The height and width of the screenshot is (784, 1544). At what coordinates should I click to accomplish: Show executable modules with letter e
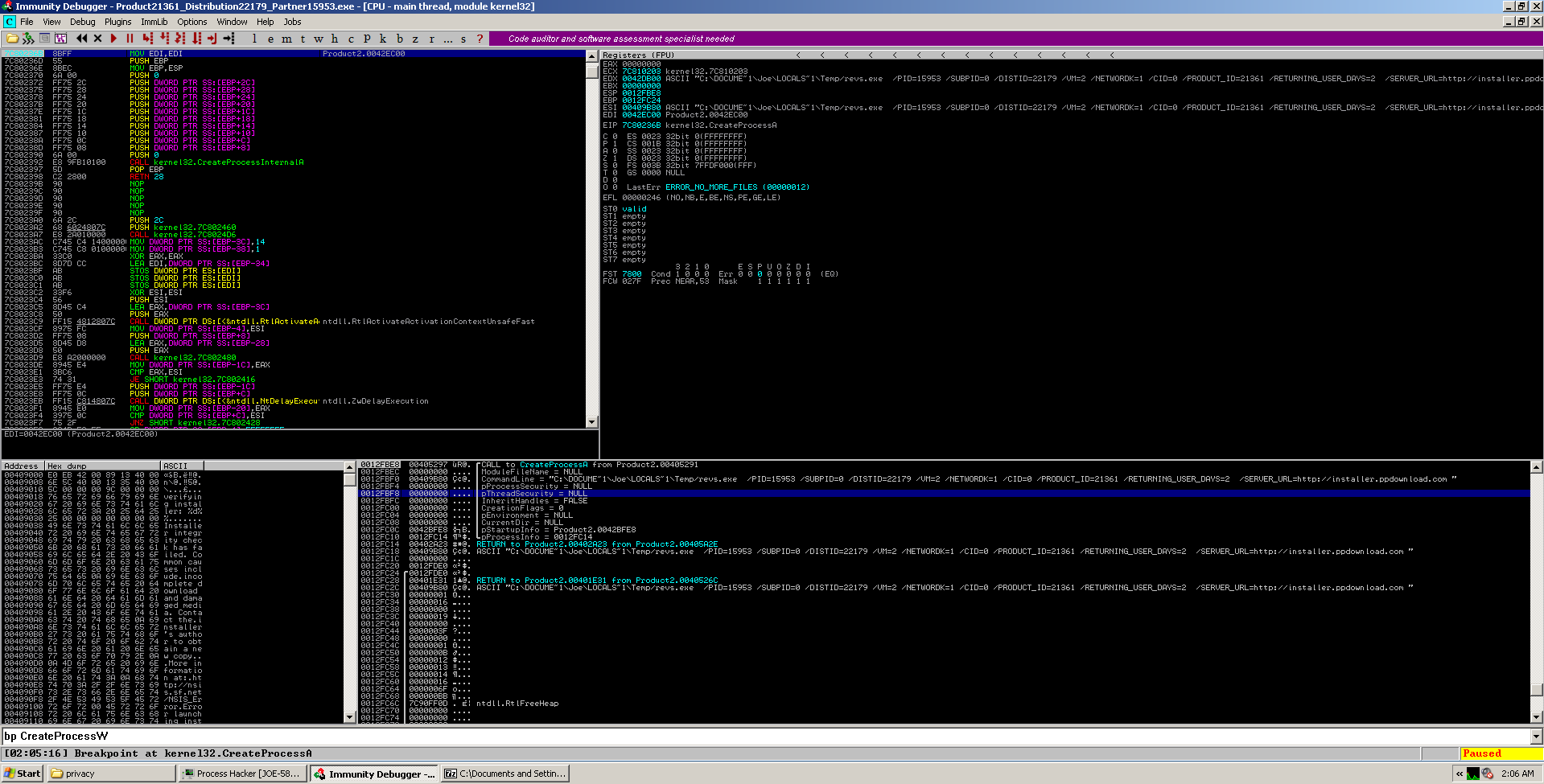pyautogui.click(x=271, y=39)
